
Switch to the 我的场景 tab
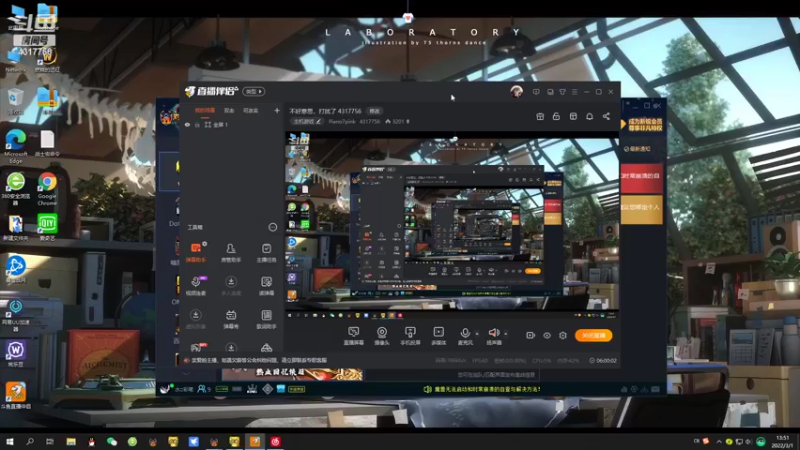pyautogui.click(x=205, y=110)
